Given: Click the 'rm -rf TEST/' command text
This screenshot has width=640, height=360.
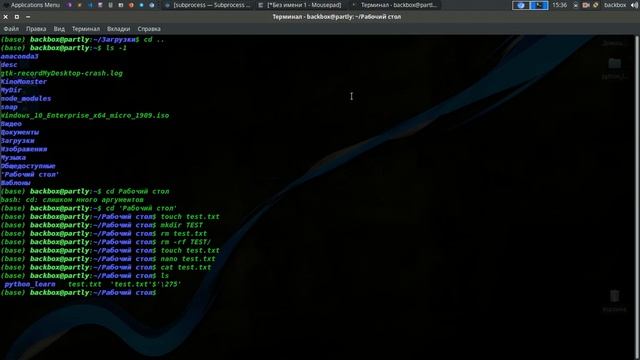Looking at the screenshot, I should tap(186, 242).
